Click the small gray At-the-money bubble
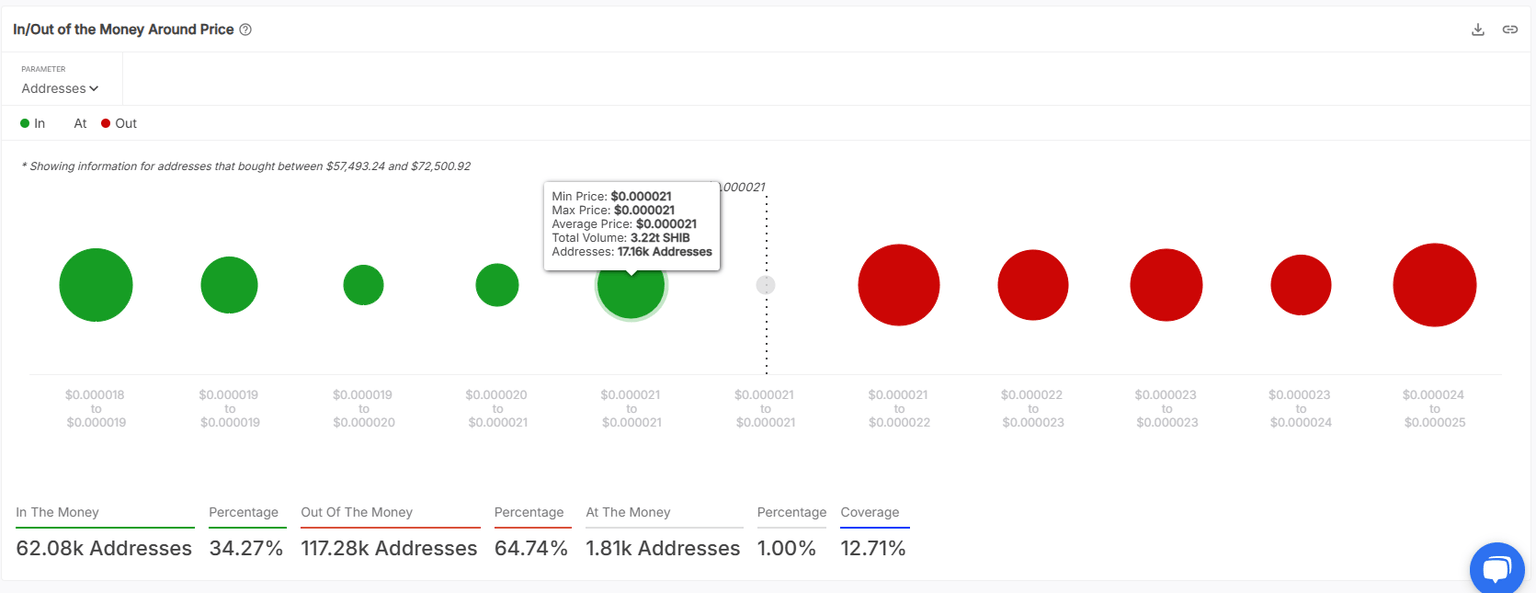This screenshot has height=593, width=1536. point(765,285)
